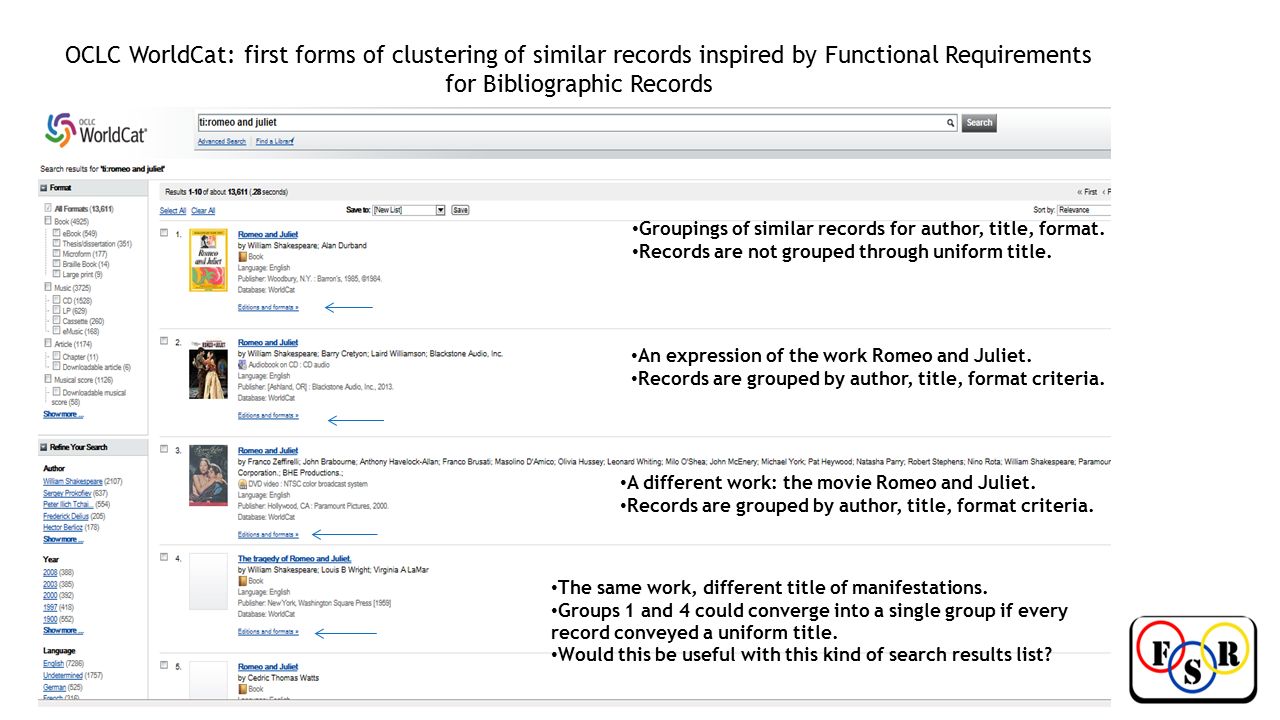
Task: Click the OCLC WorldCat logo
Action: [96, 130]
